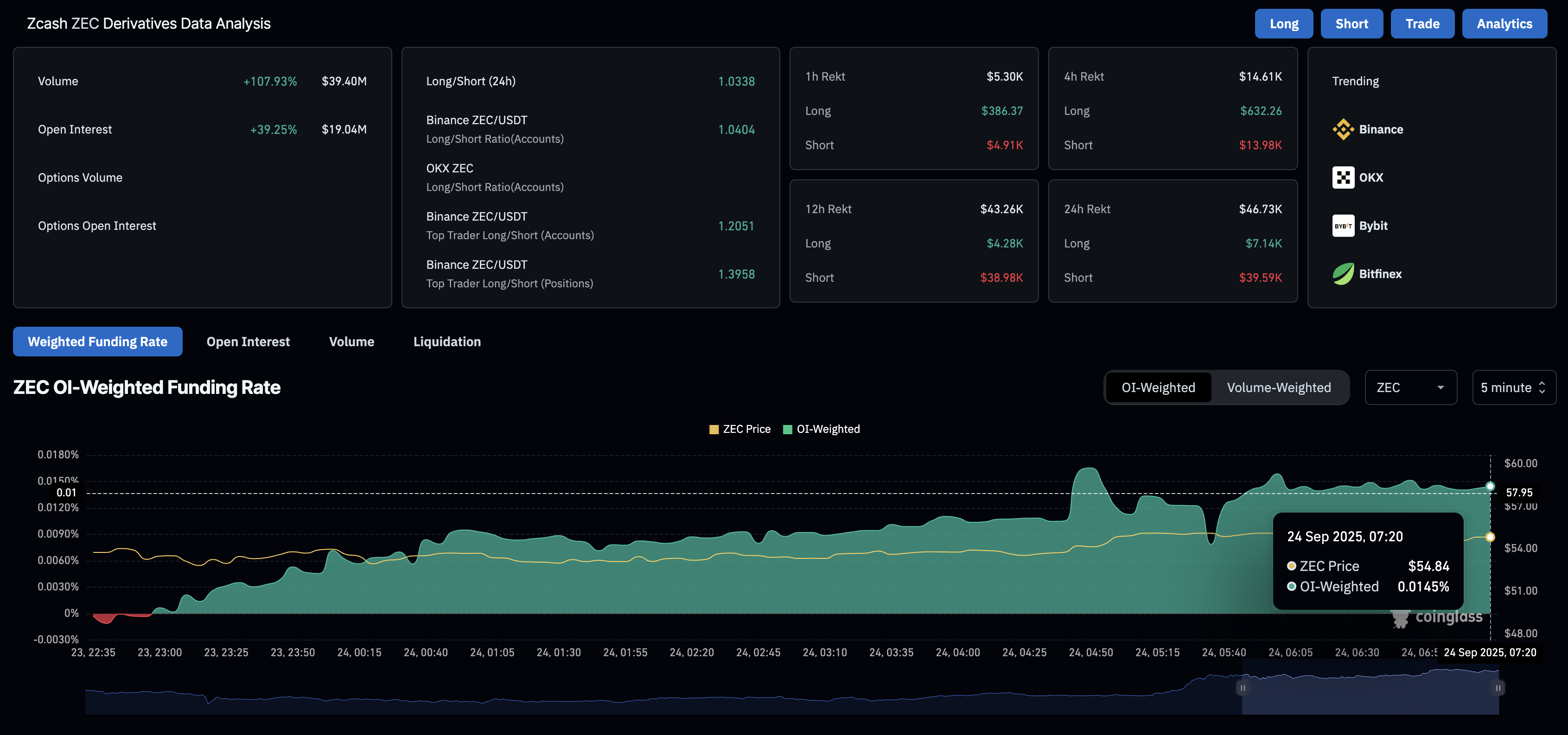Open the ZEC coin dropdown

(x=1410, y=387)
